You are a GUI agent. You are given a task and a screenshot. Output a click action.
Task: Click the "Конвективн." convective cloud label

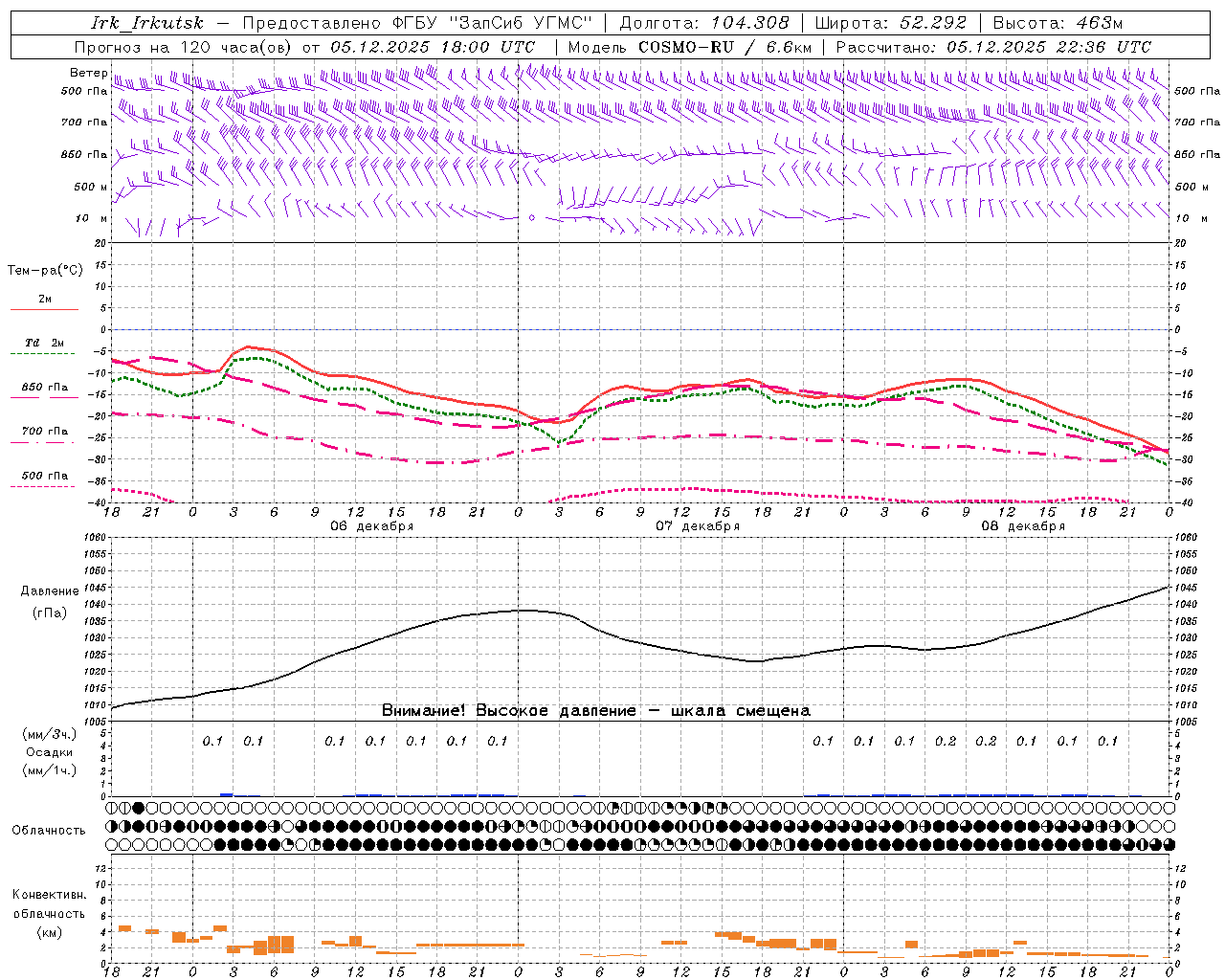click(49, 895)
